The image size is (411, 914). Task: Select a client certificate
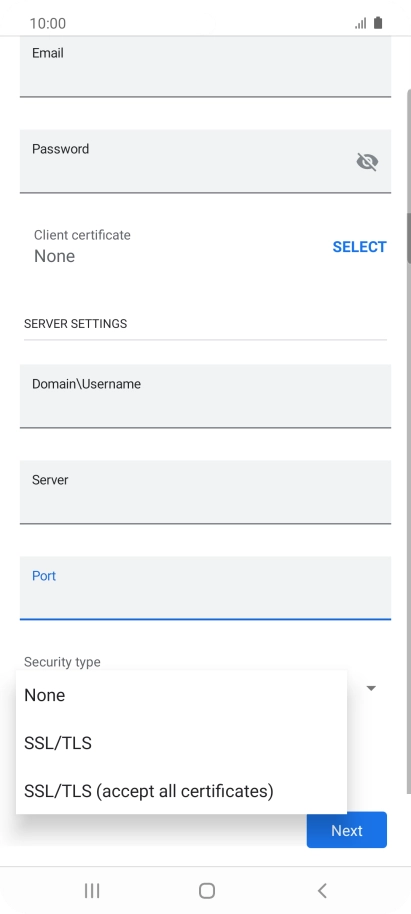[x=359, y=247]
